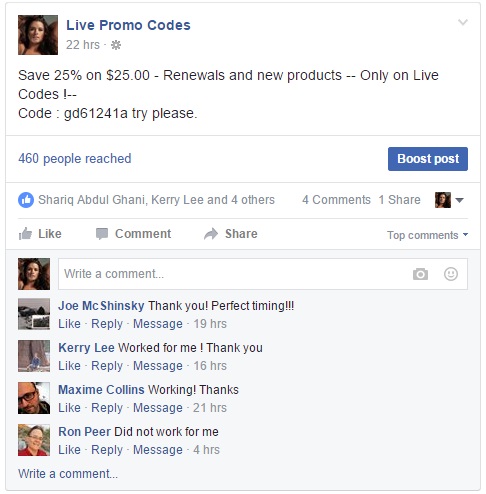Toggle Like on the post
The height and width of the screenshot is (494, 486).
tap(40, 234)
